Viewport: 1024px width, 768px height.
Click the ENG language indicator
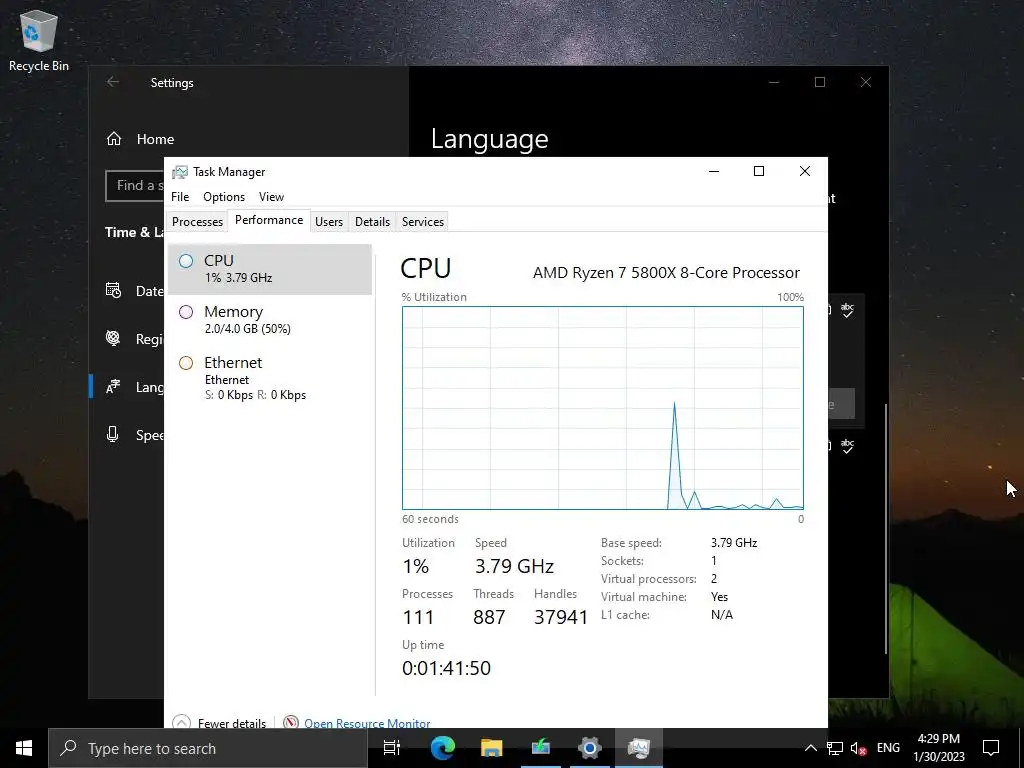[x=888, y=748]
